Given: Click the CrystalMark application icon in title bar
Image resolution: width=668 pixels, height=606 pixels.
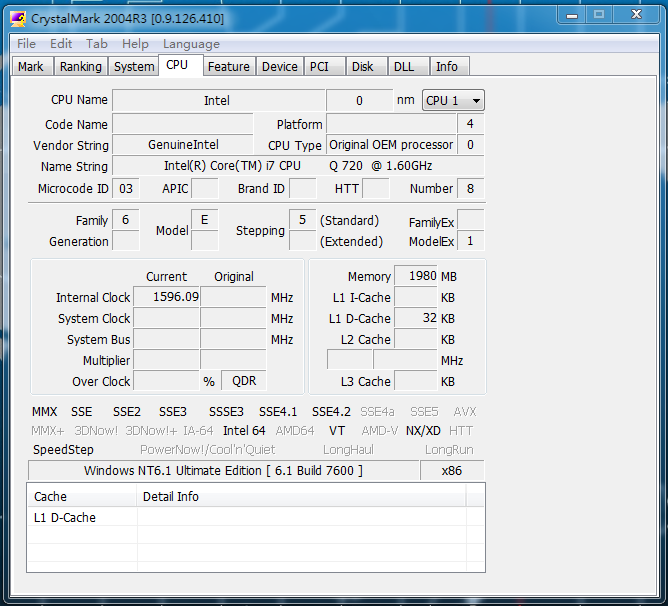Looking at the screenshot, I should [x=18, y=19].
